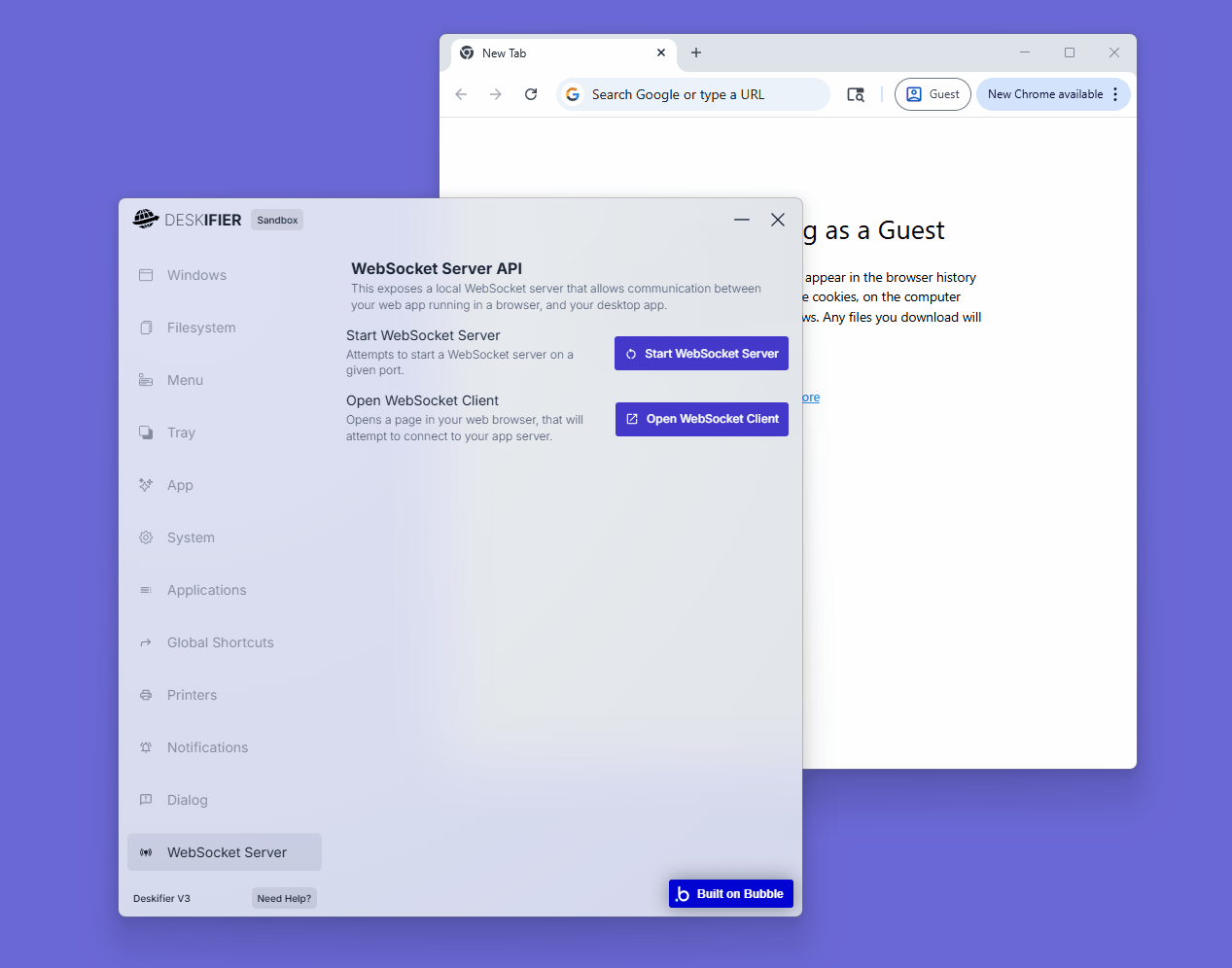Open the Notifications bell icon
The image size is (1232, 968).
[x=146, y=747]
